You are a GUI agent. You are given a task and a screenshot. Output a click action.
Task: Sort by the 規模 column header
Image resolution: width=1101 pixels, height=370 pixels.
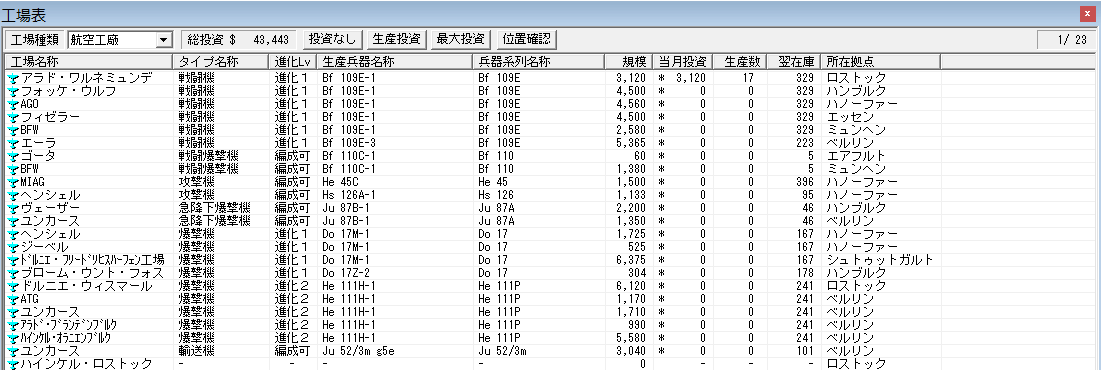[628, 62]
